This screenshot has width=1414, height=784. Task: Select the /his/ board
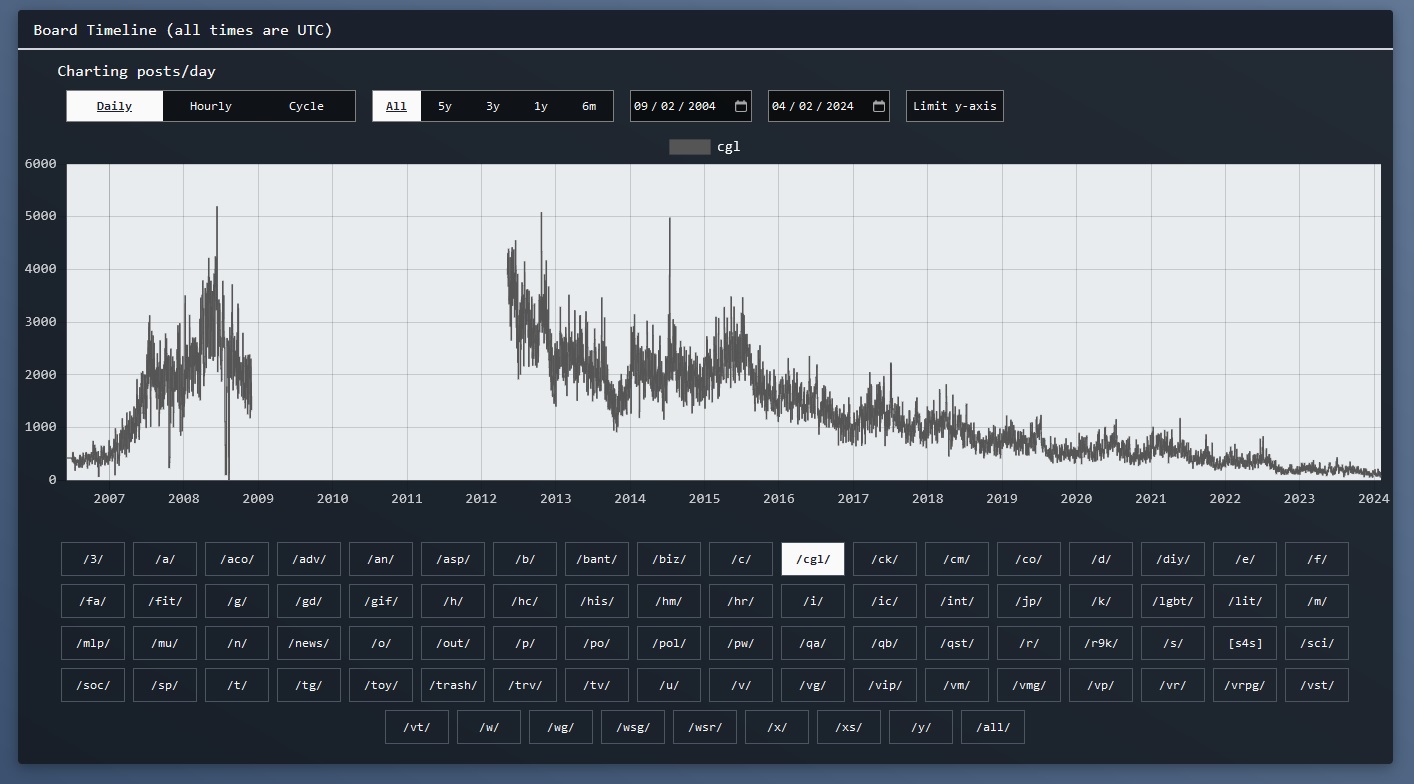click(x=597, y=601)
